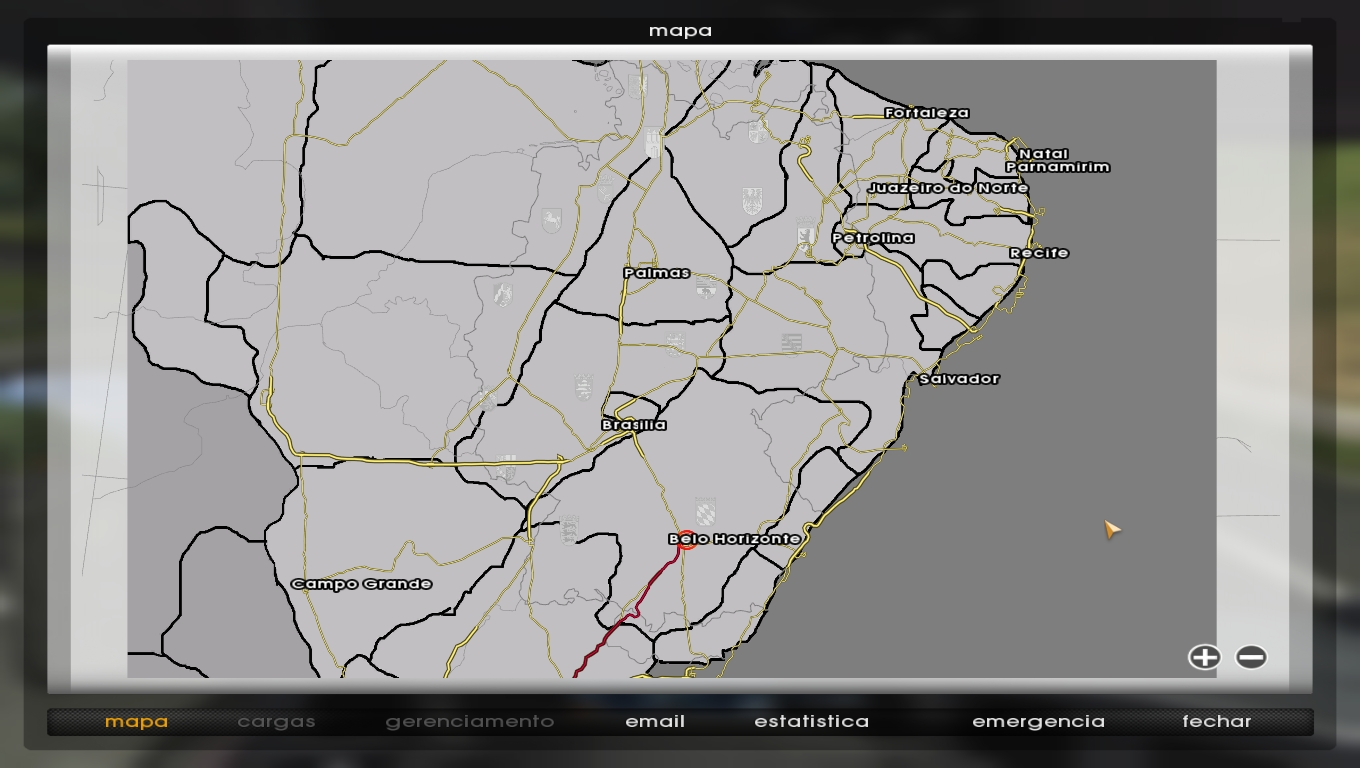Screen dimensions: 1360x768
Task: Click the Belo Horizonte city label
Action: tap(735, 539)
